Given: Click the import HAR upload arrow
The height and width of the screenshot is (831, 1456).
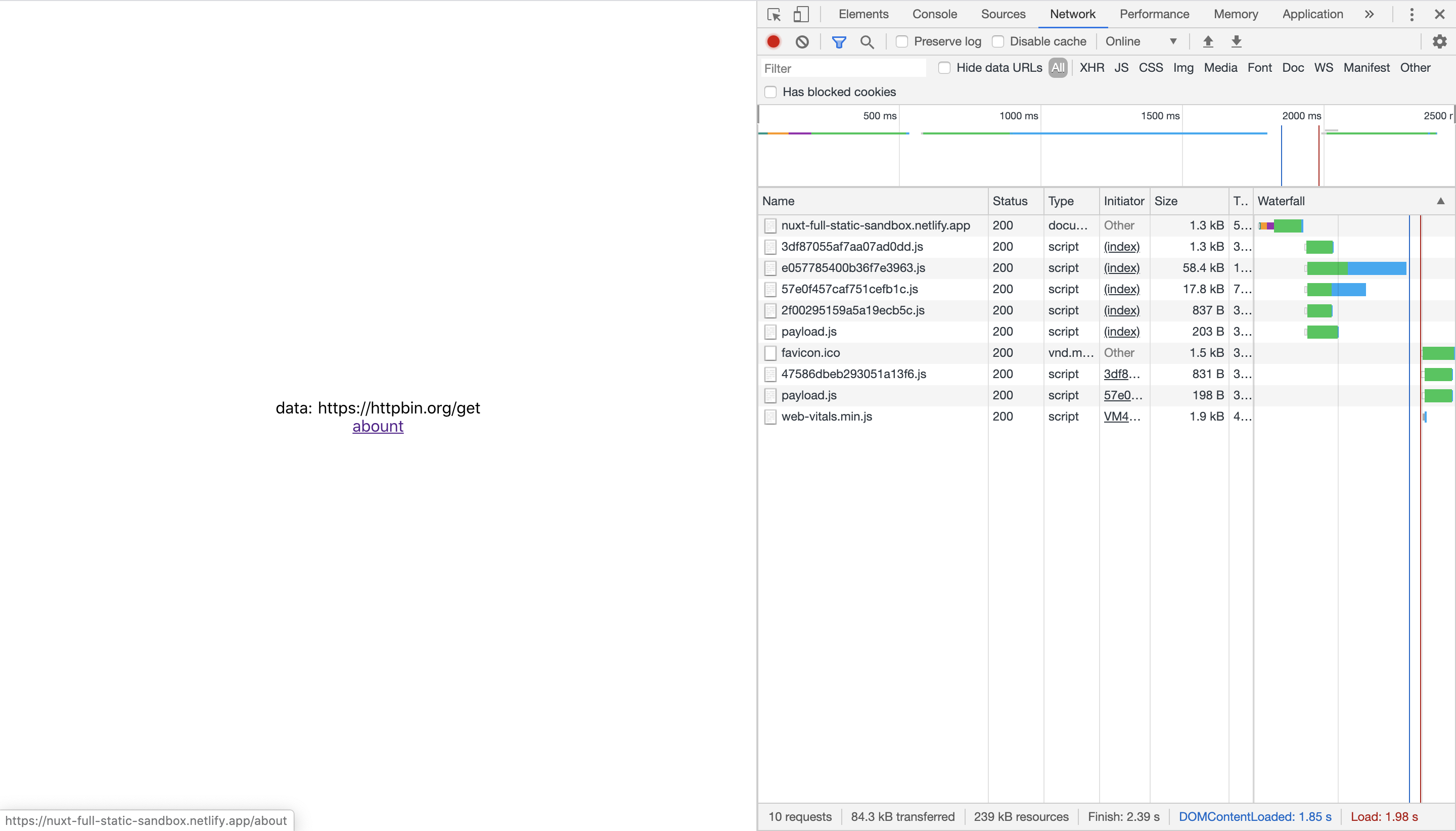Looking at the screenshot, I should [1208, 41].
